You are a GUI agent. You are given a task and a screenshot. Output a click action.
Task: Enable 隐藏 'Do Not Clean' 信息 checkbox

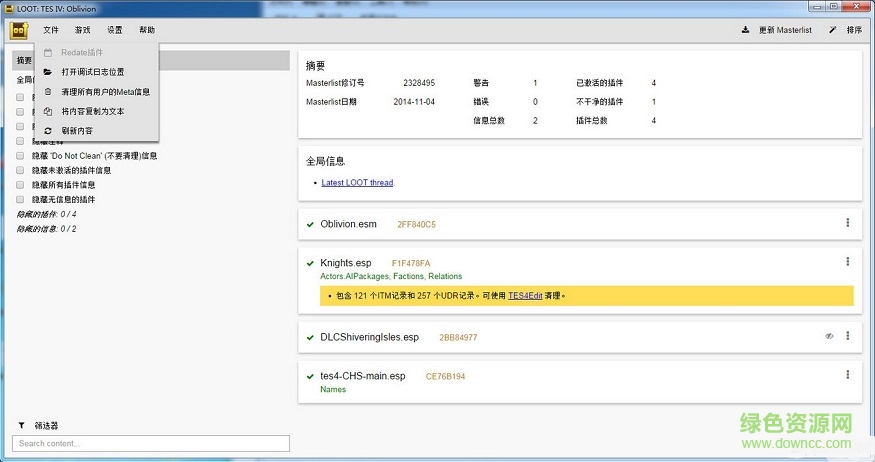pos(21,156)
